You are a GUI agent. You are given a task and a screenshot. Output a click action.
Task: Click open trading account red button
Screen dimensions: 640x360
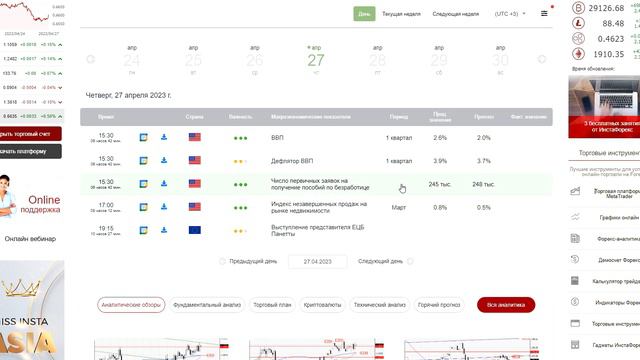click(x=31, y=134)
